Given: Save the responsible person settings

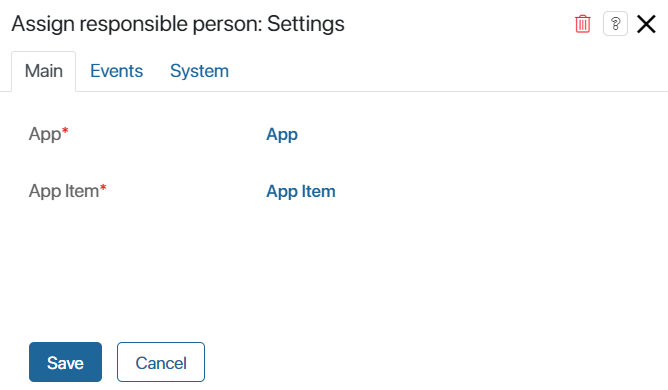Looking at the screenshot, I should 65,362.
